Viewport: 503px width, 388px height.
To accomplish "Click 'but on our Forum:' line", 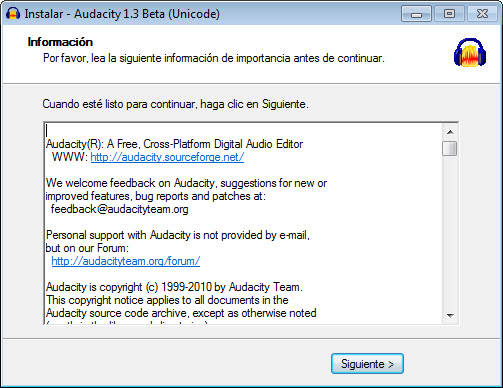I will [x=87, y=248].
